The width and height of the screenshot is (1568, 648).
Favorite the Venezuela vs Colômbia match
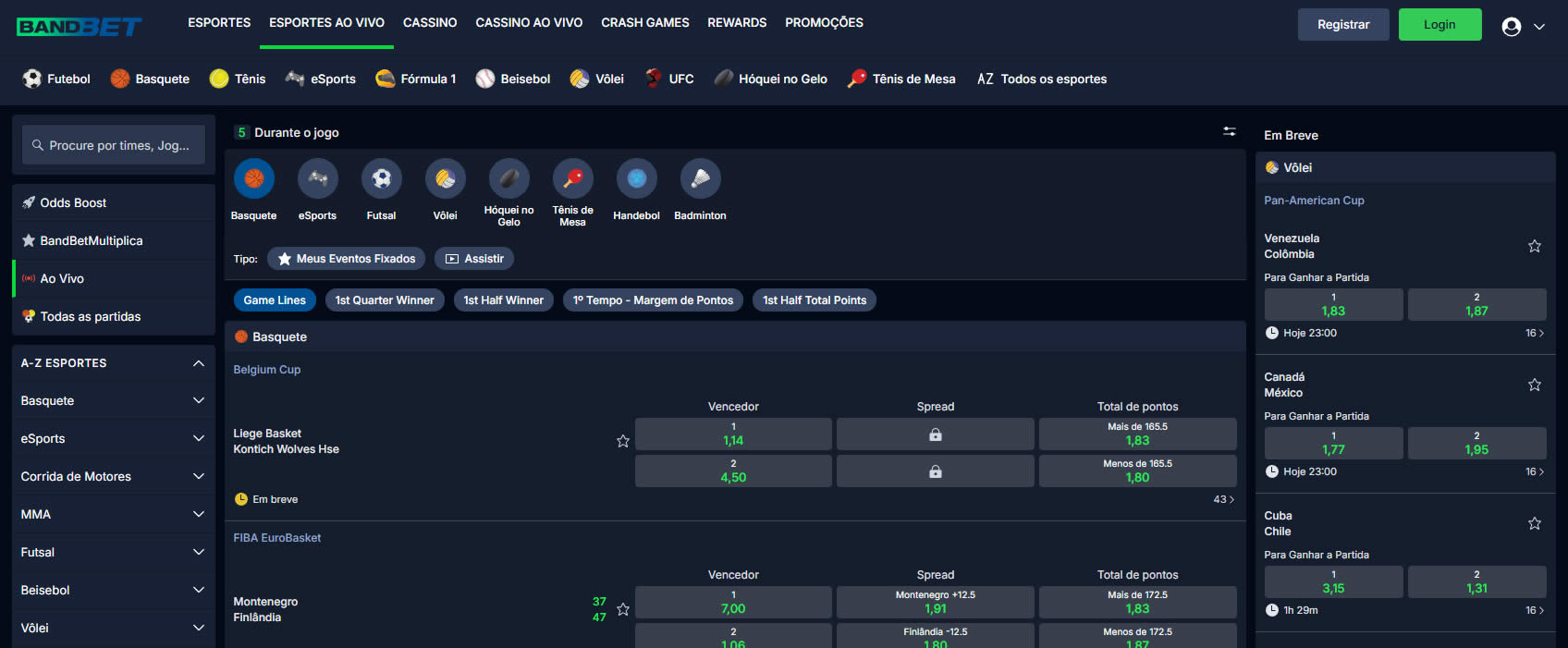point(1535,246)
